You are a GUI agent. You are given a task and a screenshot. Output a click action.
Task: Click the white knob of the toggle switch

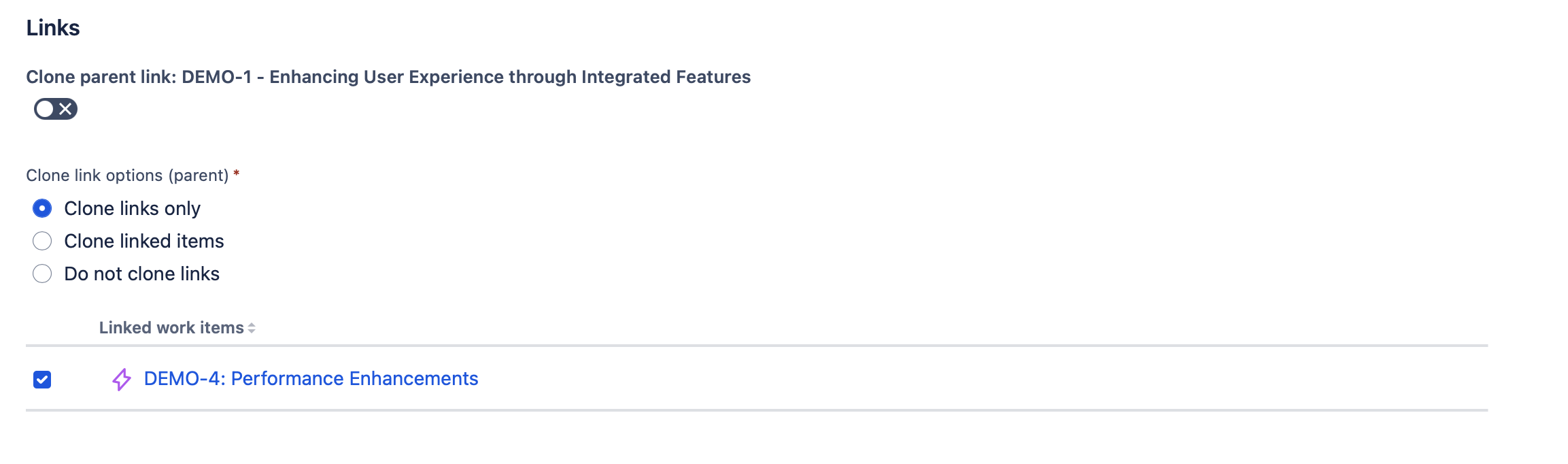(x=46, y=109)
